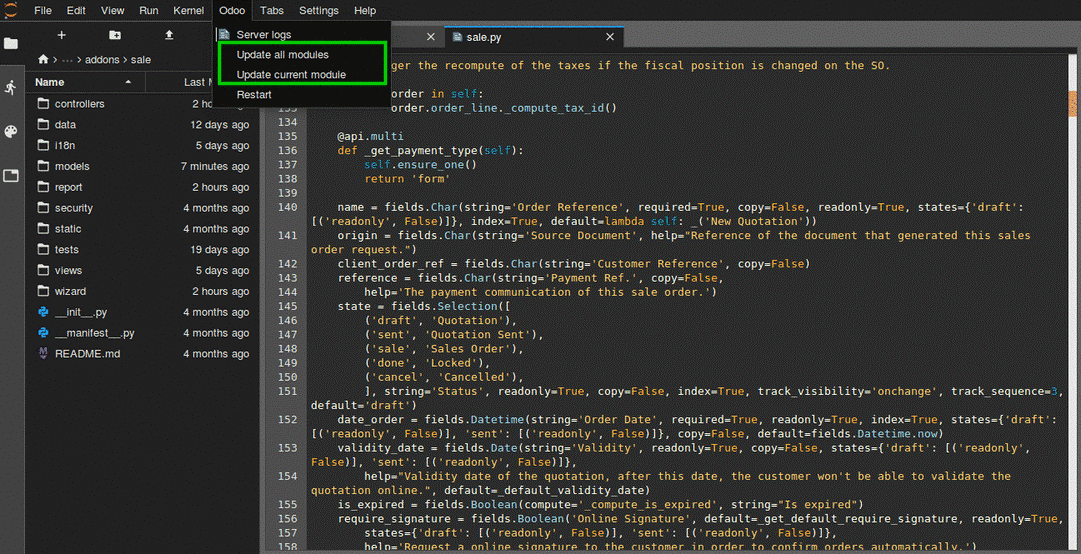The image size is (1081, 554).
Task: Open the Settings menu
Action: point(319,10)
